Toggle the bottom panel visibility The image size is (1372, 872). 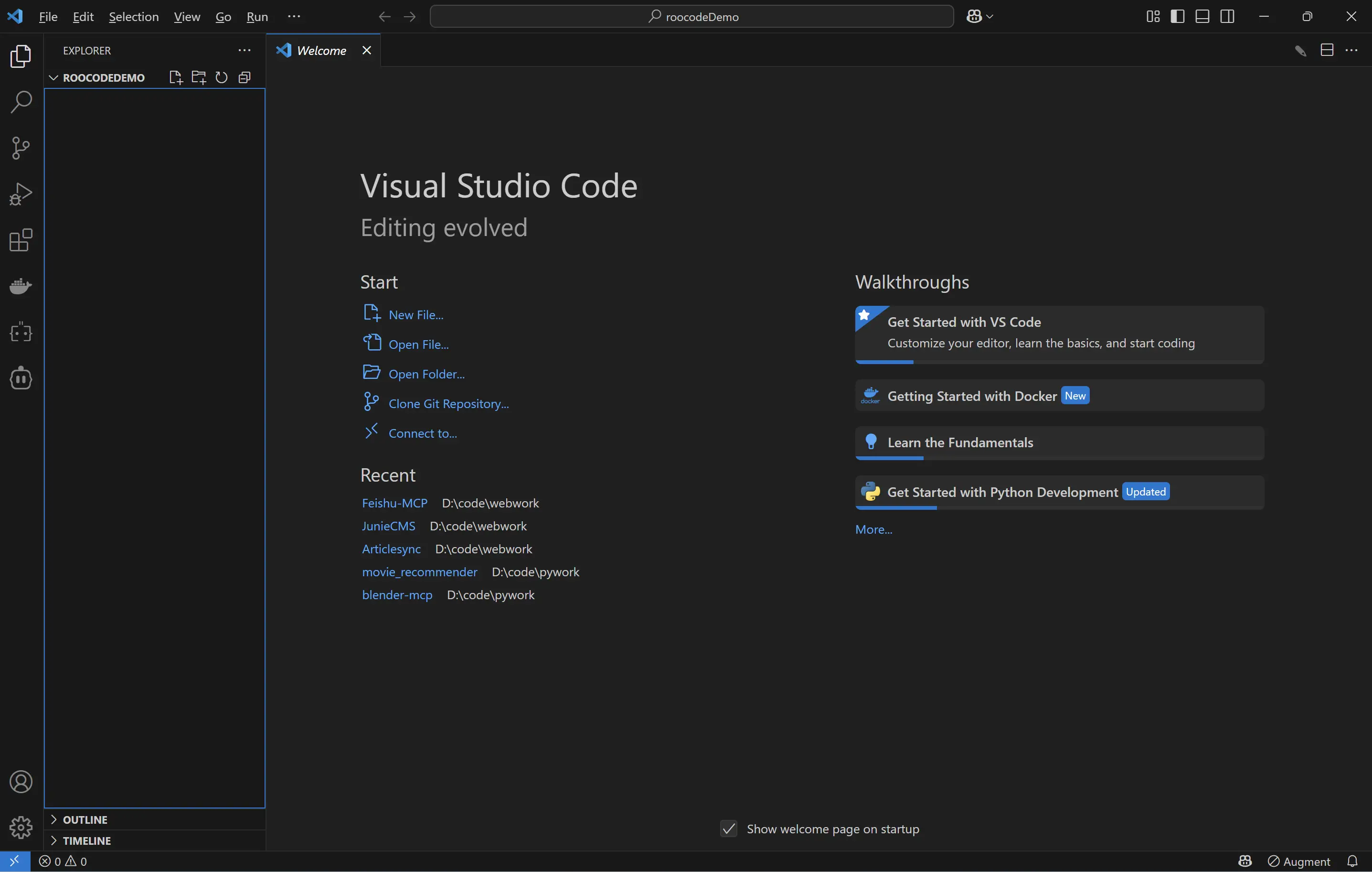[1202, 17]
